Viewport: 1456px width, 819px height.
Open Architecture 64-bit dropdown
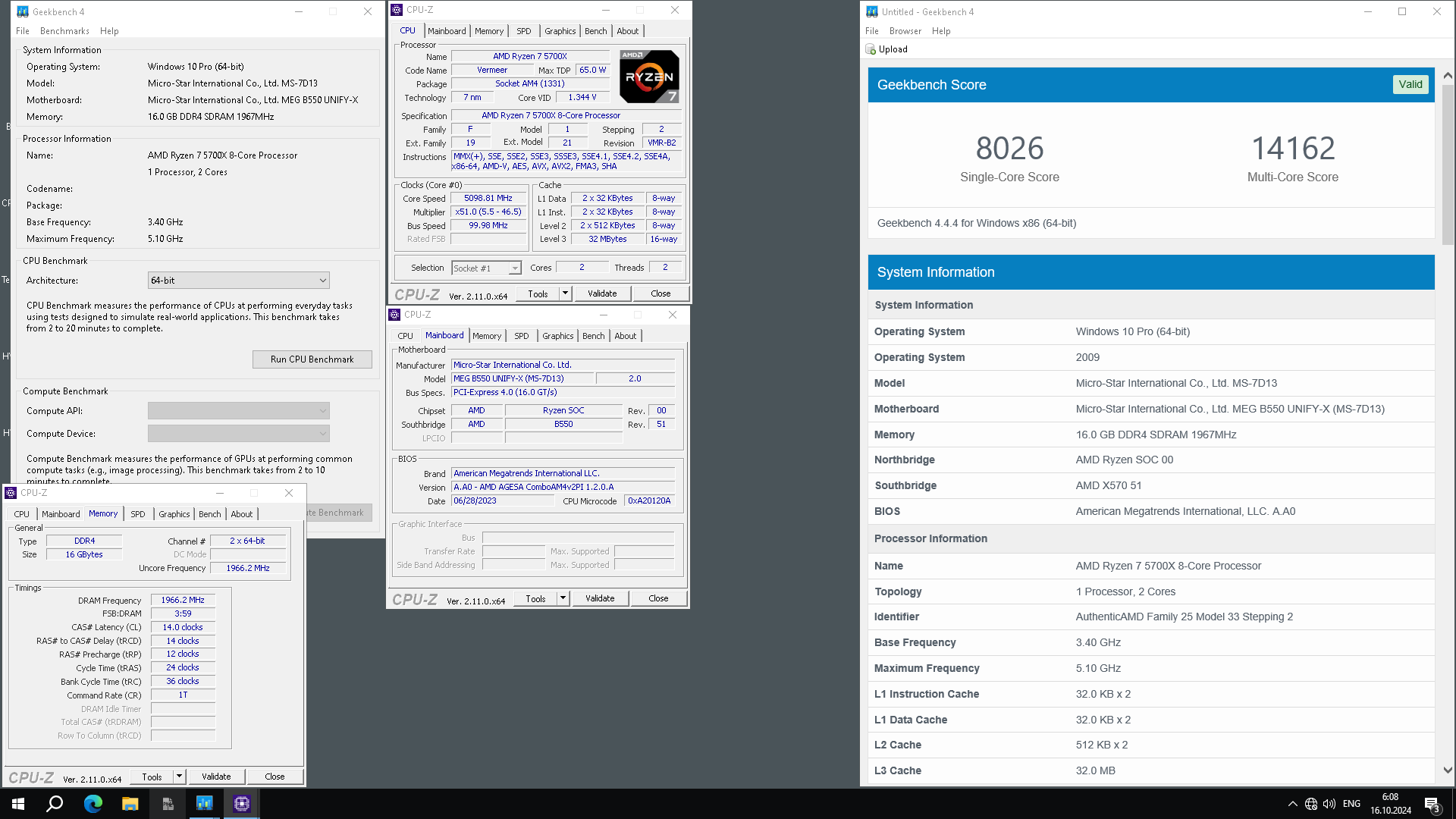[x=239, y=281]
